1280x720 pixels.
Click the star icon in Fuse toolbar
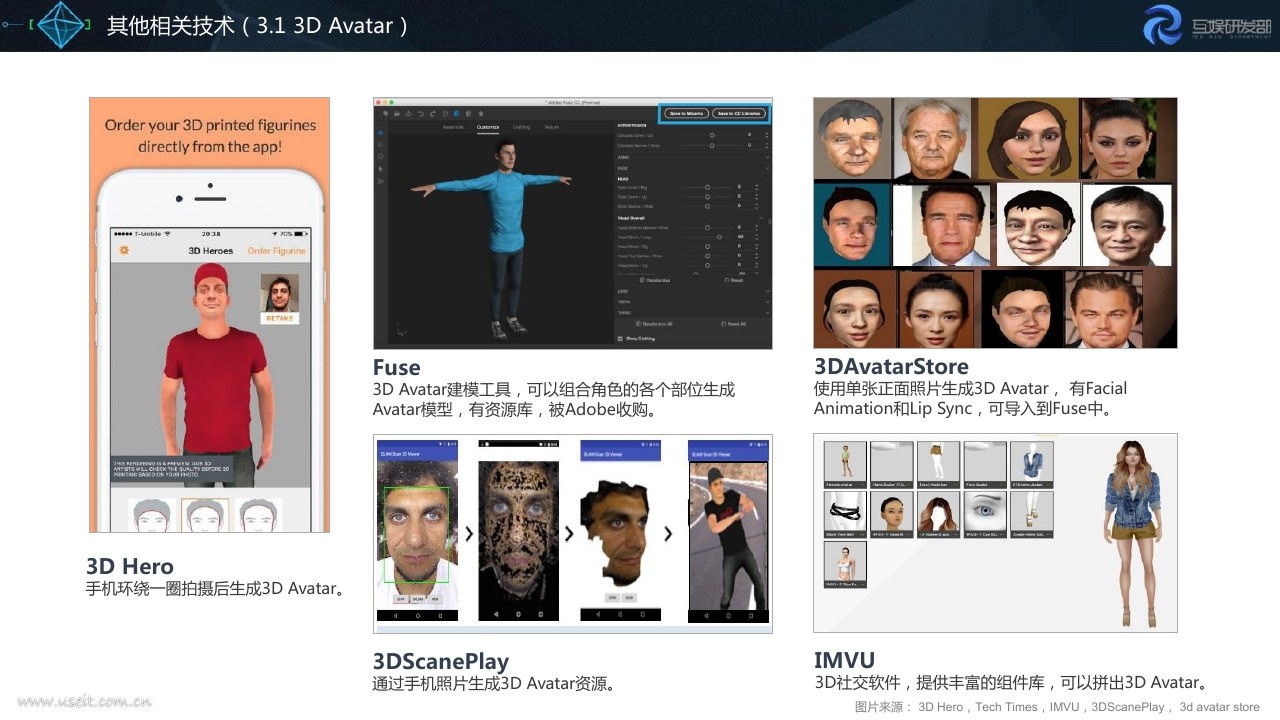point(481,113)
